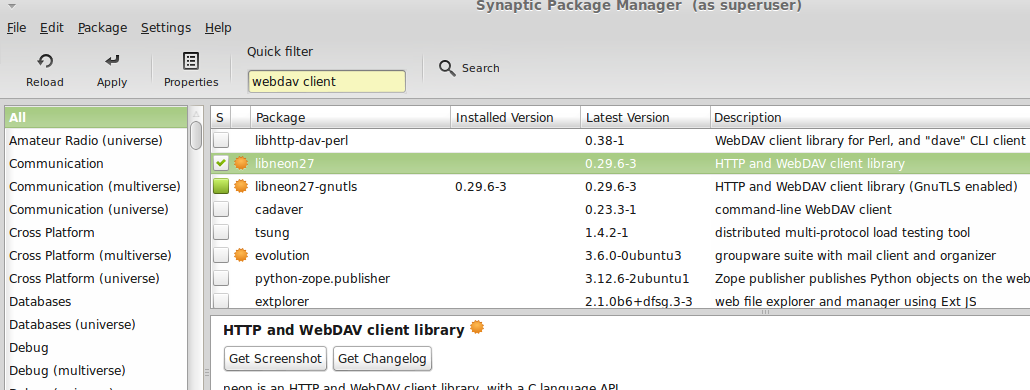Select Communication (universe) category
Image resolution: width=1030 pixels, height=390 pixels.
(97, 209)
